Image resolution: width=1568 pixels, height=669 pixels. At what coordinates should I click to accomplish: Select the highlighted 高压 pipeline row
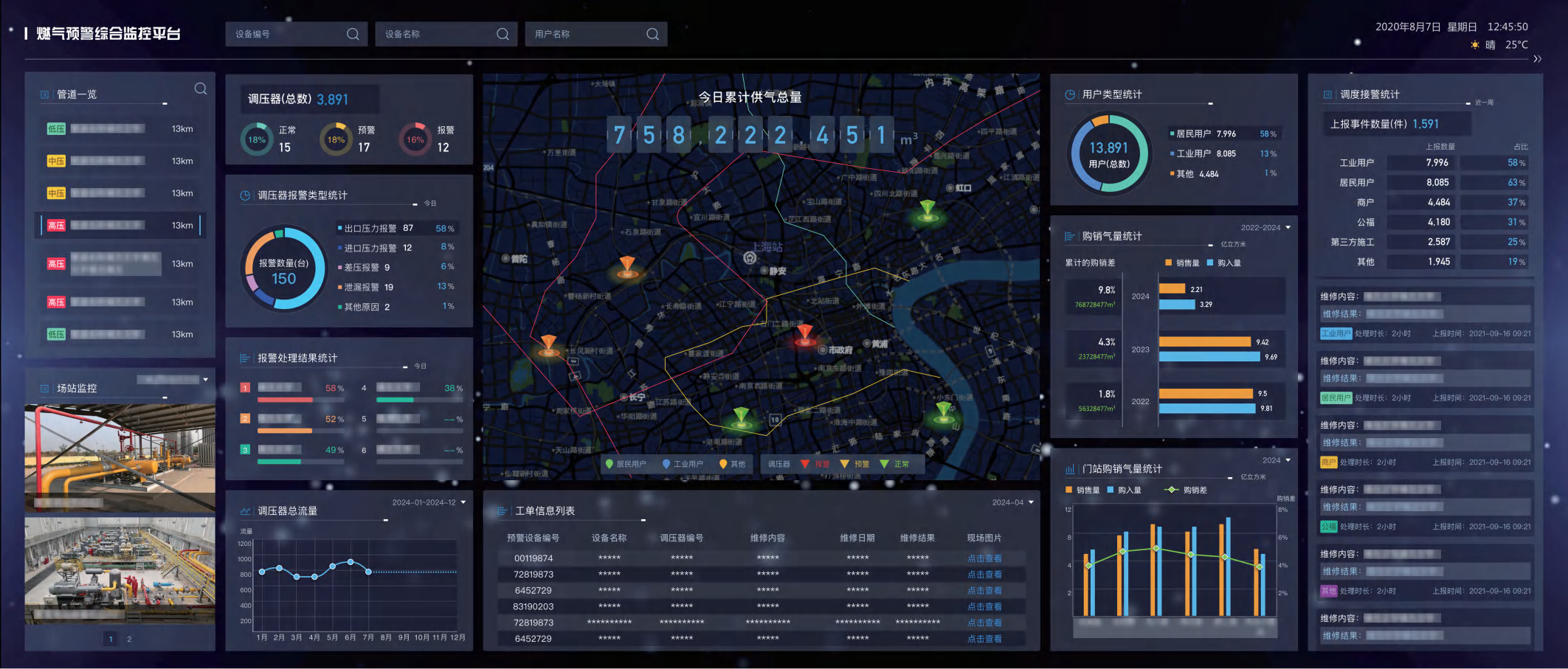118,226
